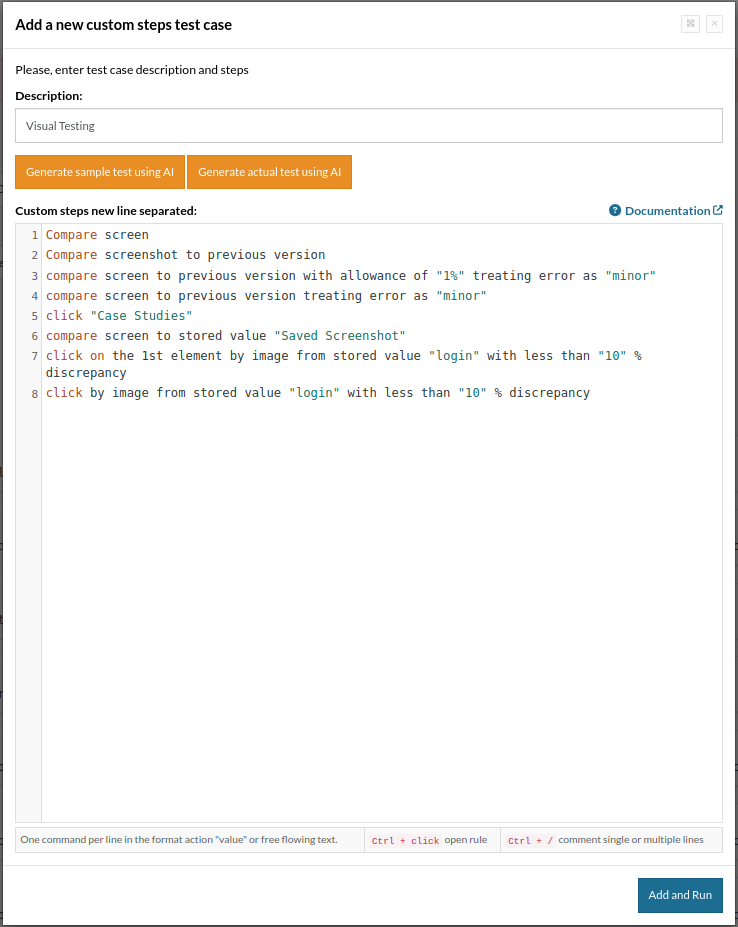This screenshot has width=738, height=927.
Task: Click line number 5 in editor gutter
Action: click(x=34, y=316)
